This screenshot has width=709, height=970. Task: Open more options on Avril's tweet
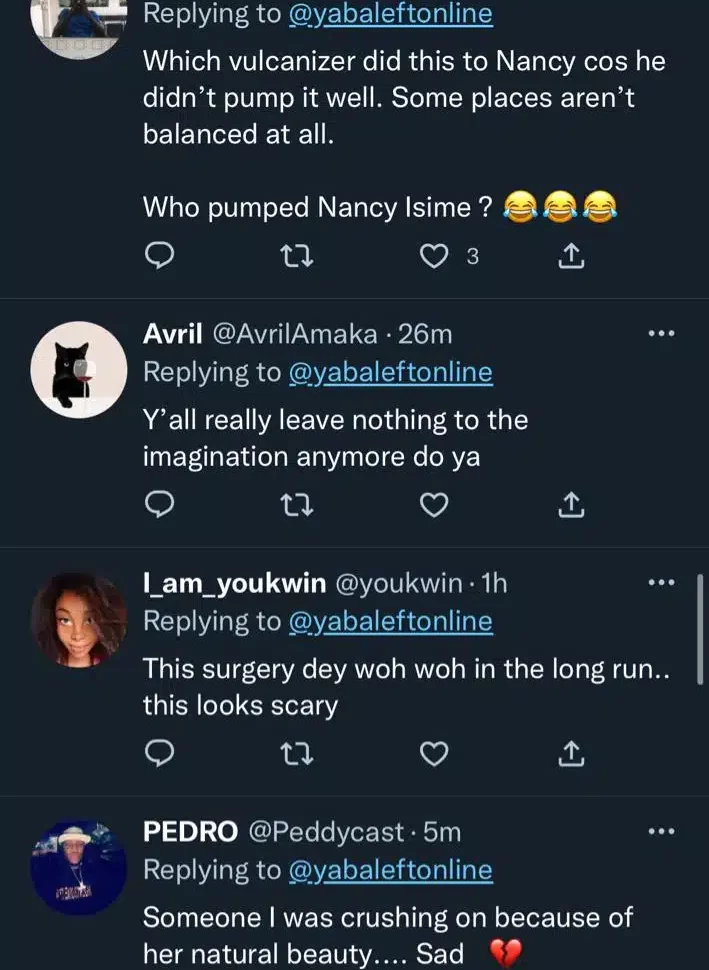point(662,334)
